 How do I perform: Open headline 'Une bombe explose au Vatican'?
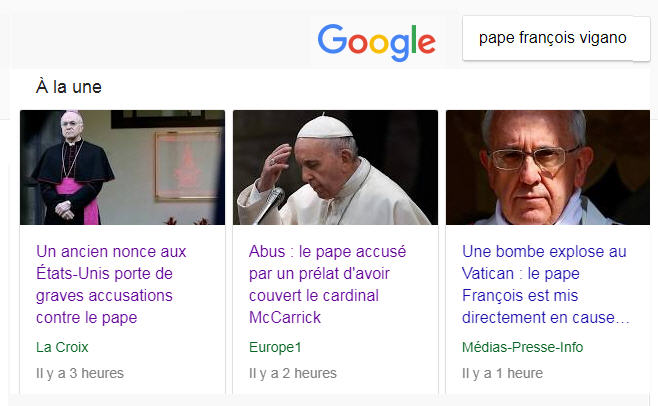coord(545,284)
